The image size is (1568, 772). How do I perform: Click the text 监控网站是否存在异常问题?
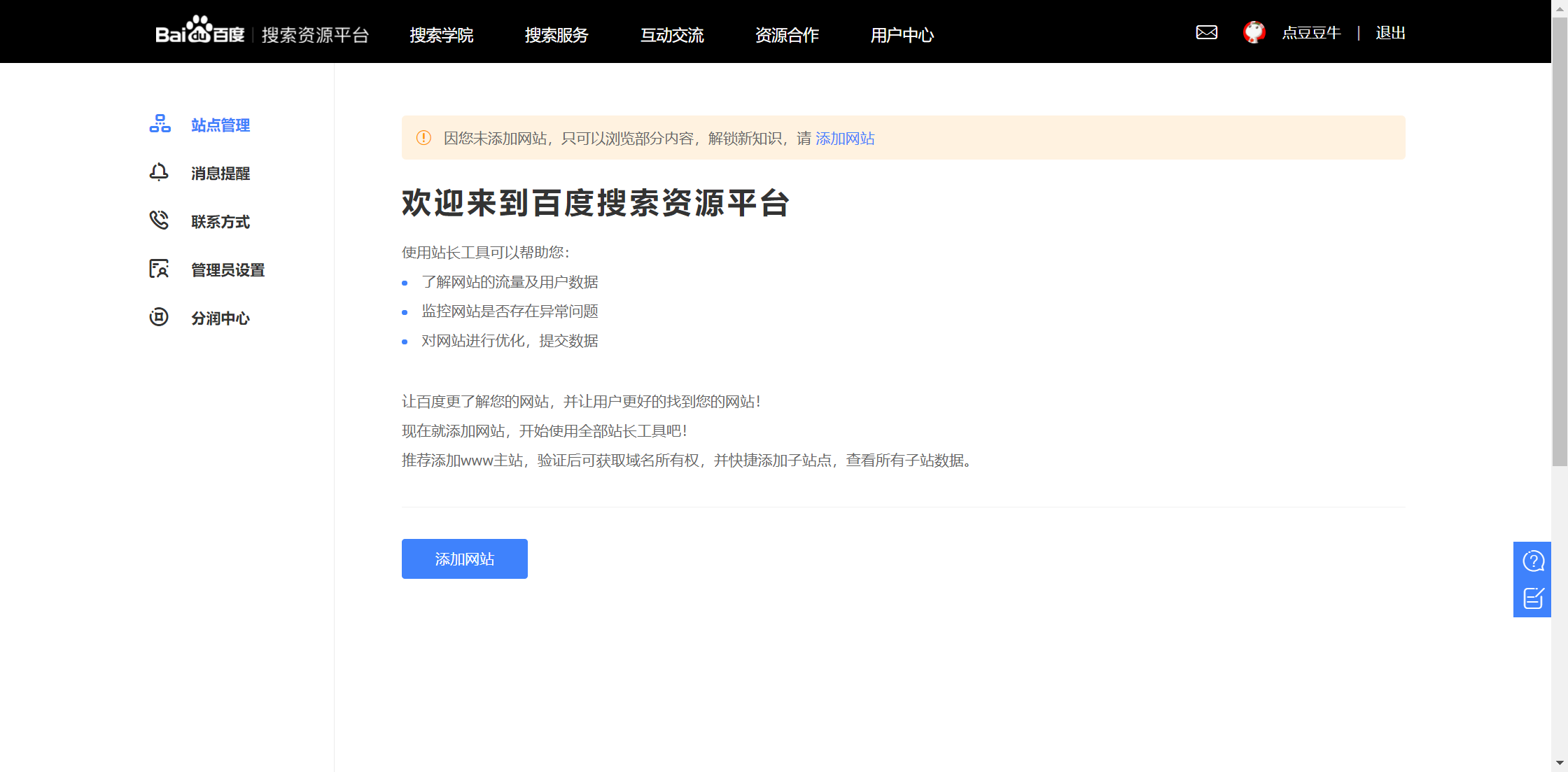510,311
